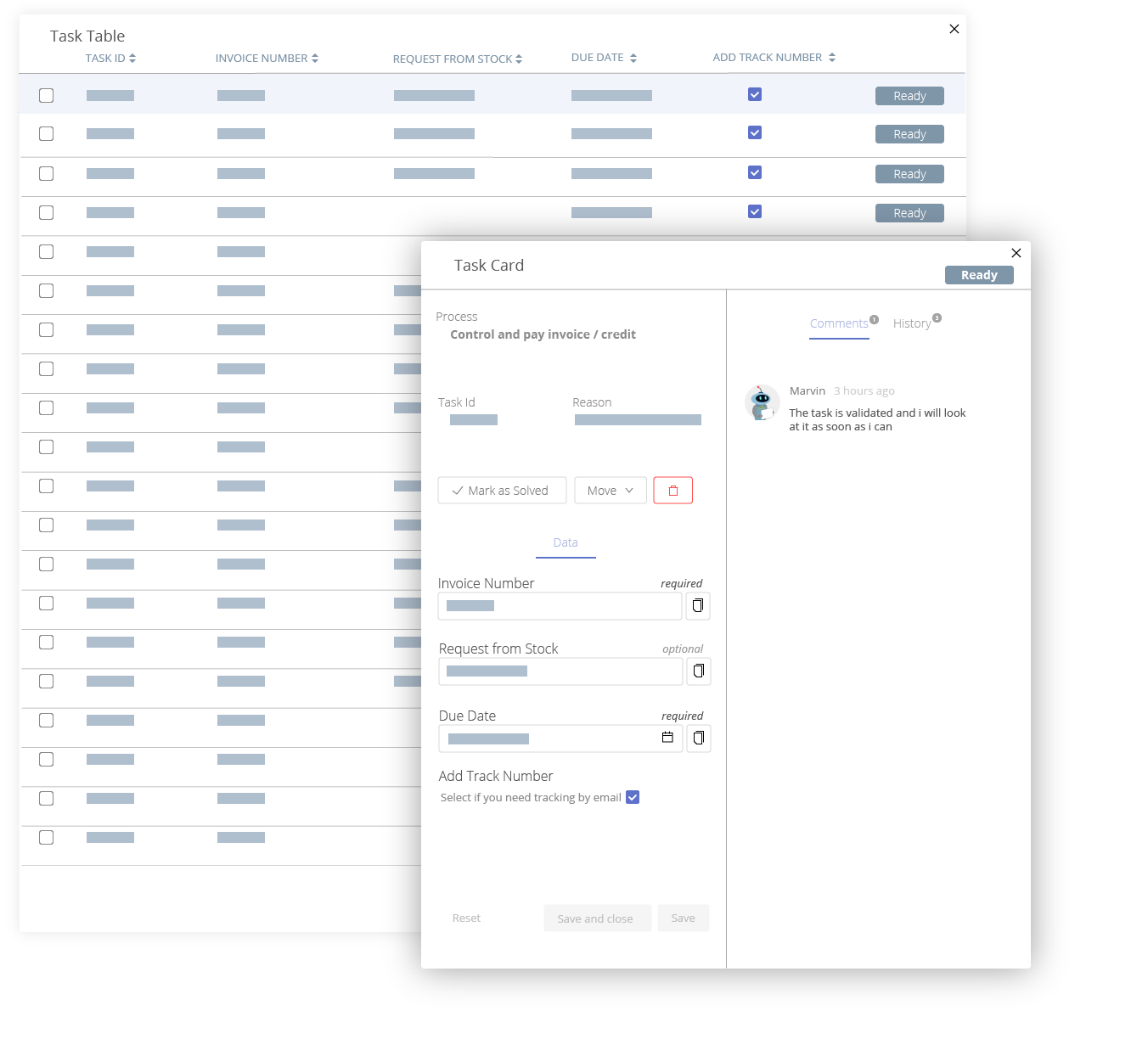Viewport: 1148px width, 1039px height.
Task: Click Marvin's robot avatar in comments
Action: 763,402
